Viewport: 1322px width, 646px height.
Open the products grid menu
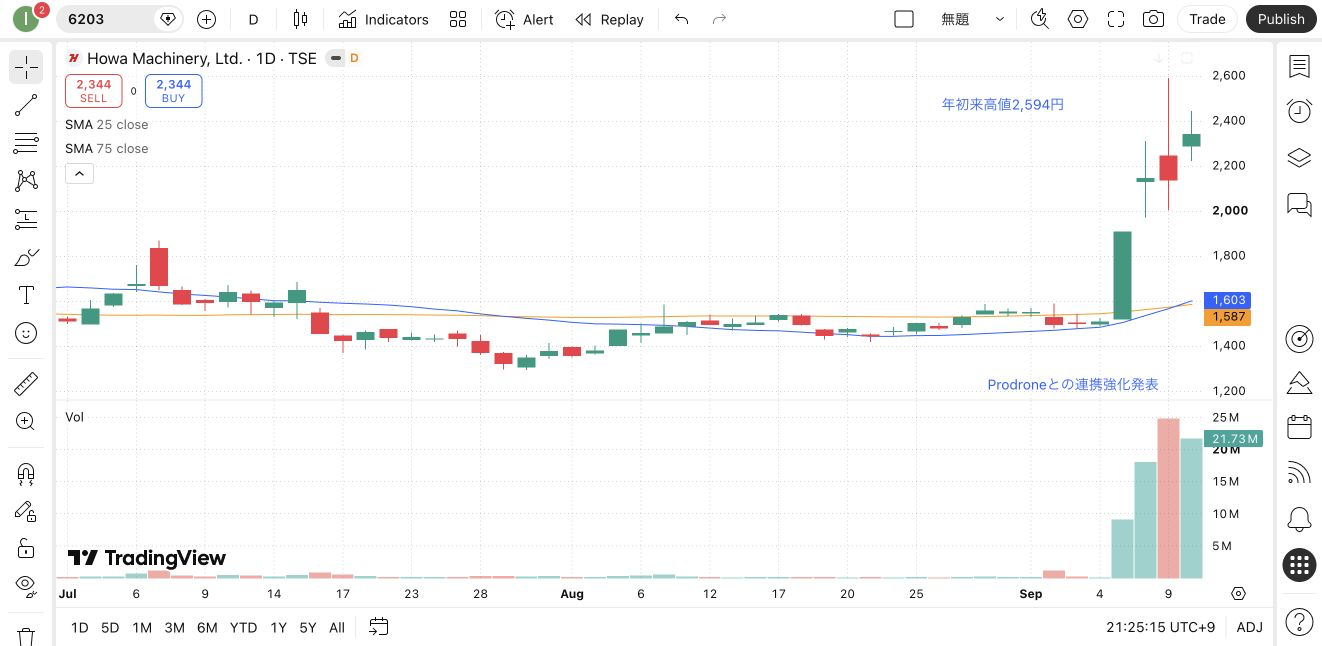click(1299, 565)
